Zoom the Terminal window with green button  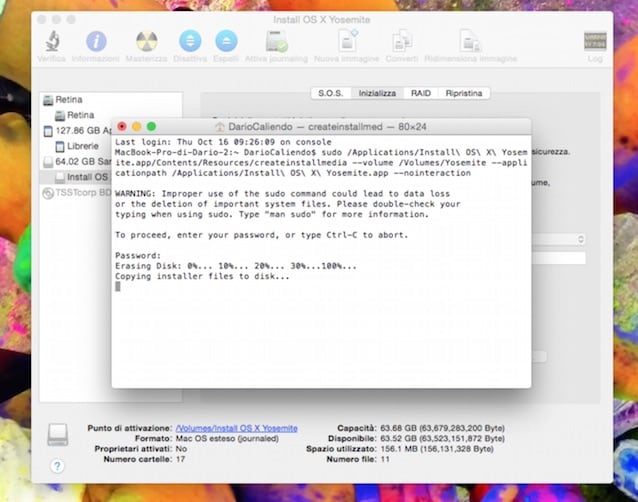pyautogui.click(x=151, y=127)
